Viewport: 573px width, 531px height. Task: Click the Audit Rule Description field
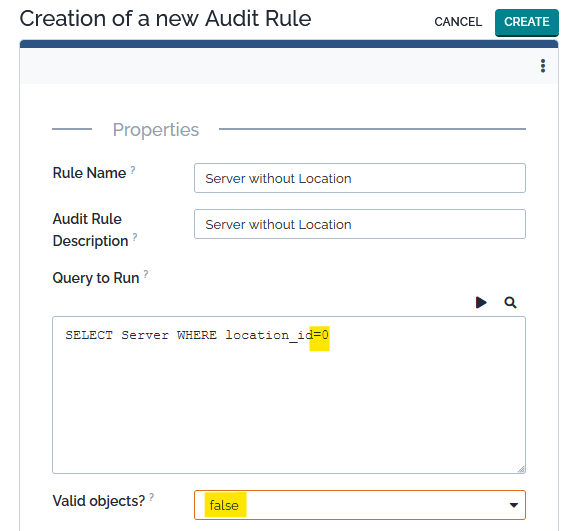[x=360, y=224]
